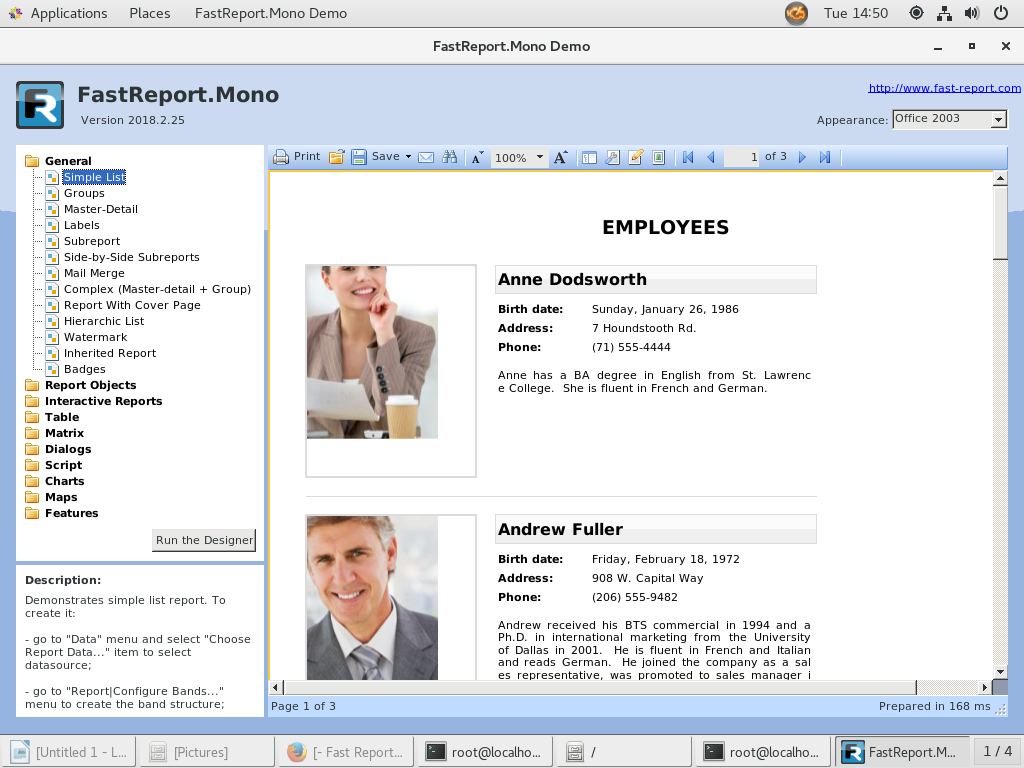Select Report With Cover Page
1024x768 pixels.
coord(132,305)
